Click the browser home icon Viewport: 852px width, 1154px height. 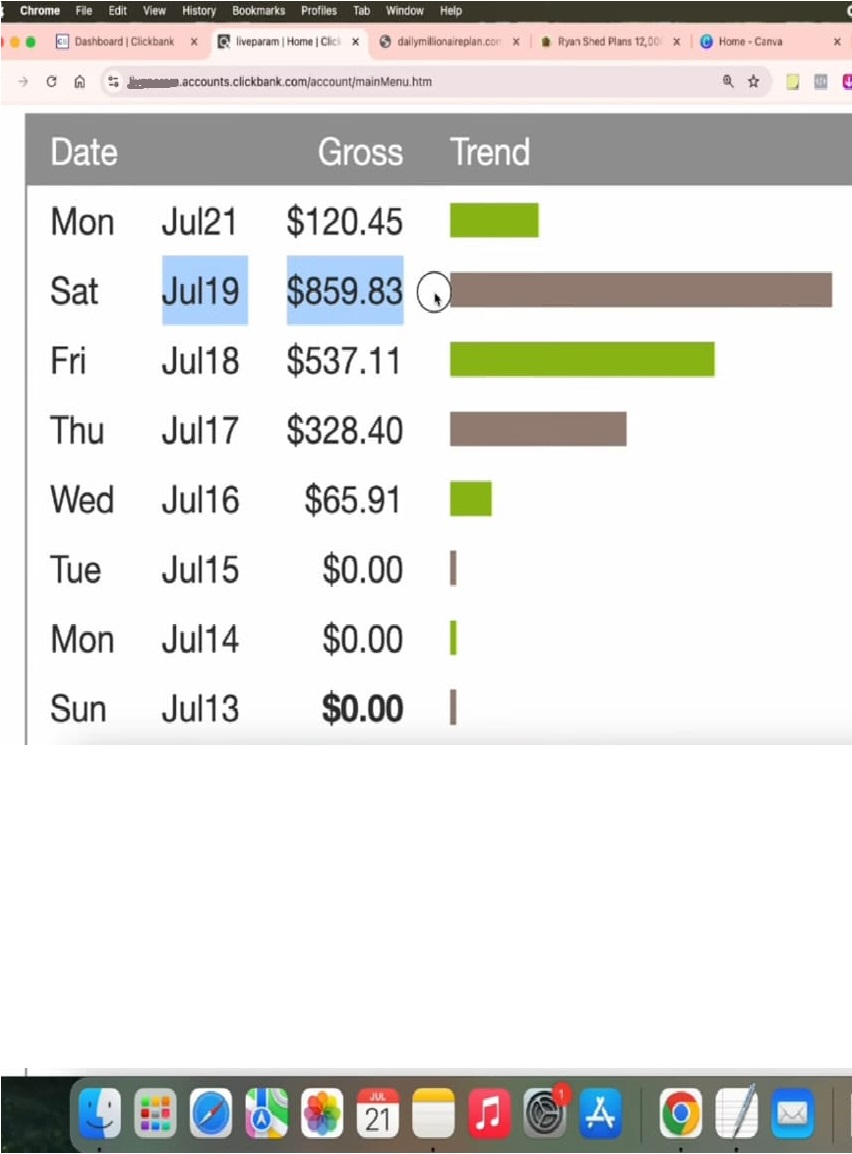[x=79, y=82]
